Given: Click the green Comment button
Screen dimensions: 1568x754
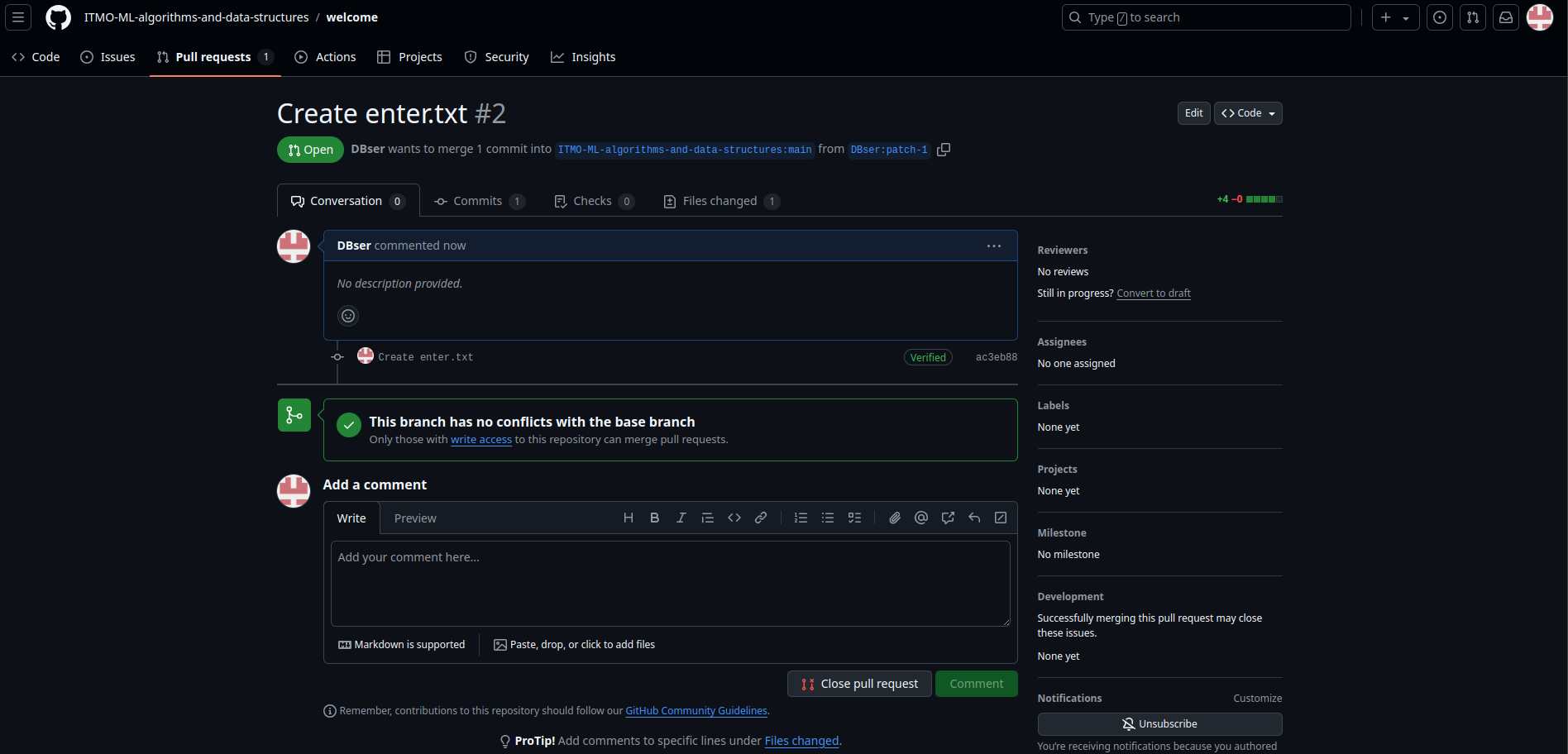Looking at the screenshot, I should click(x=977, y=684).
